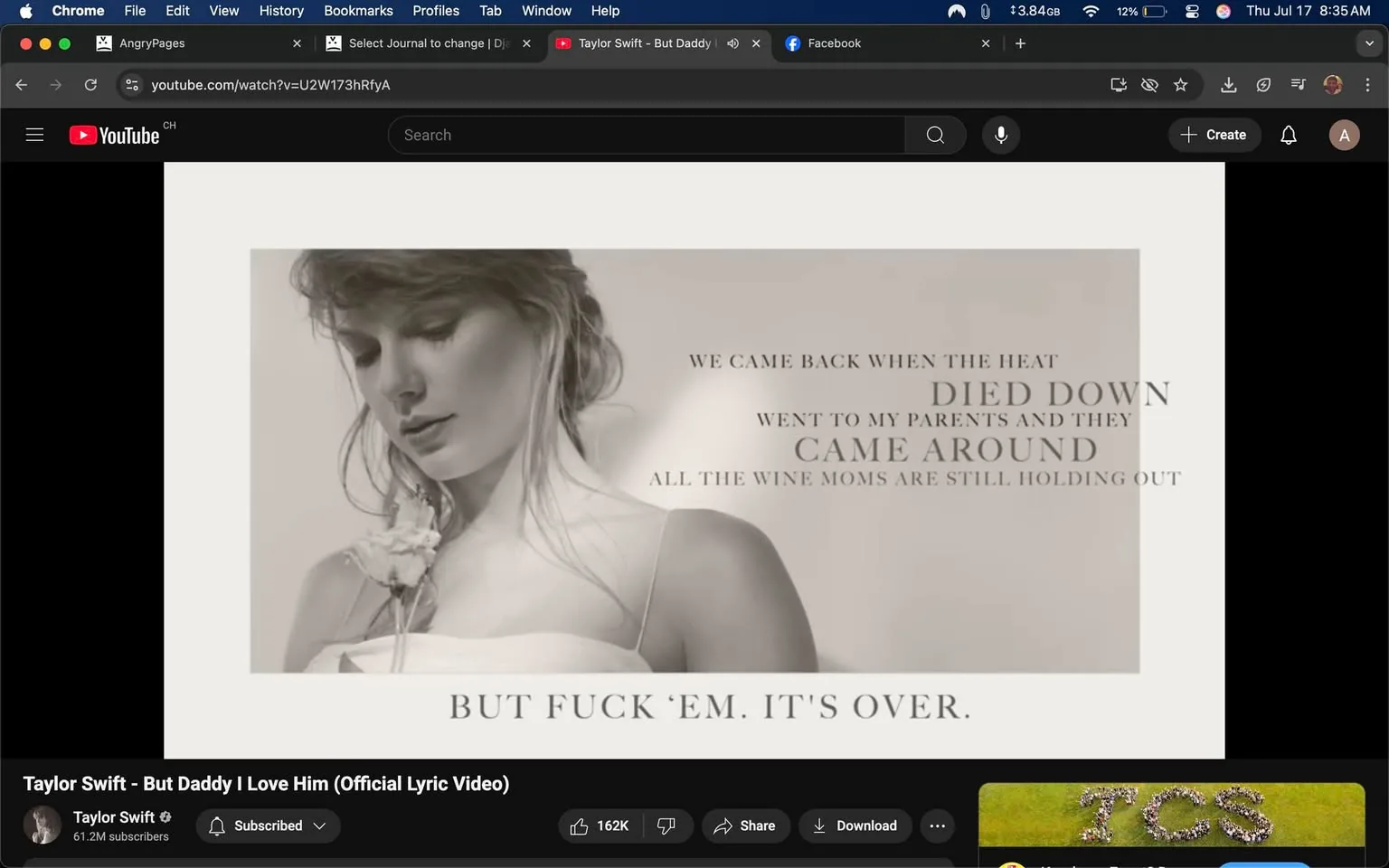Open Chrome's three-dot menu
The image size is (1389, 868).
(x=1368, y=84)
